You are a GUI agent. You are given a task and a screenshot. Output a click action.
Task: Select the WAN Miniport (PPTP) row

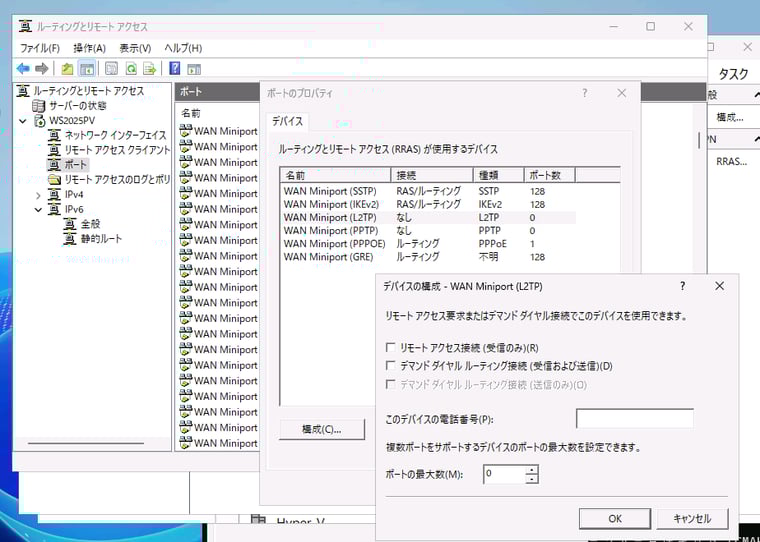point(428,231)
